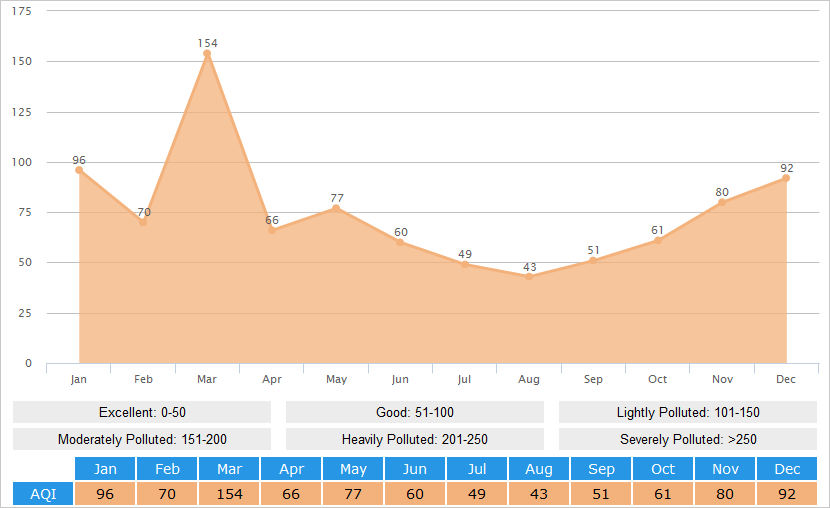Click the blue Sep table header
This screenshot has width=830, height=508.
(x=601, y=469)
